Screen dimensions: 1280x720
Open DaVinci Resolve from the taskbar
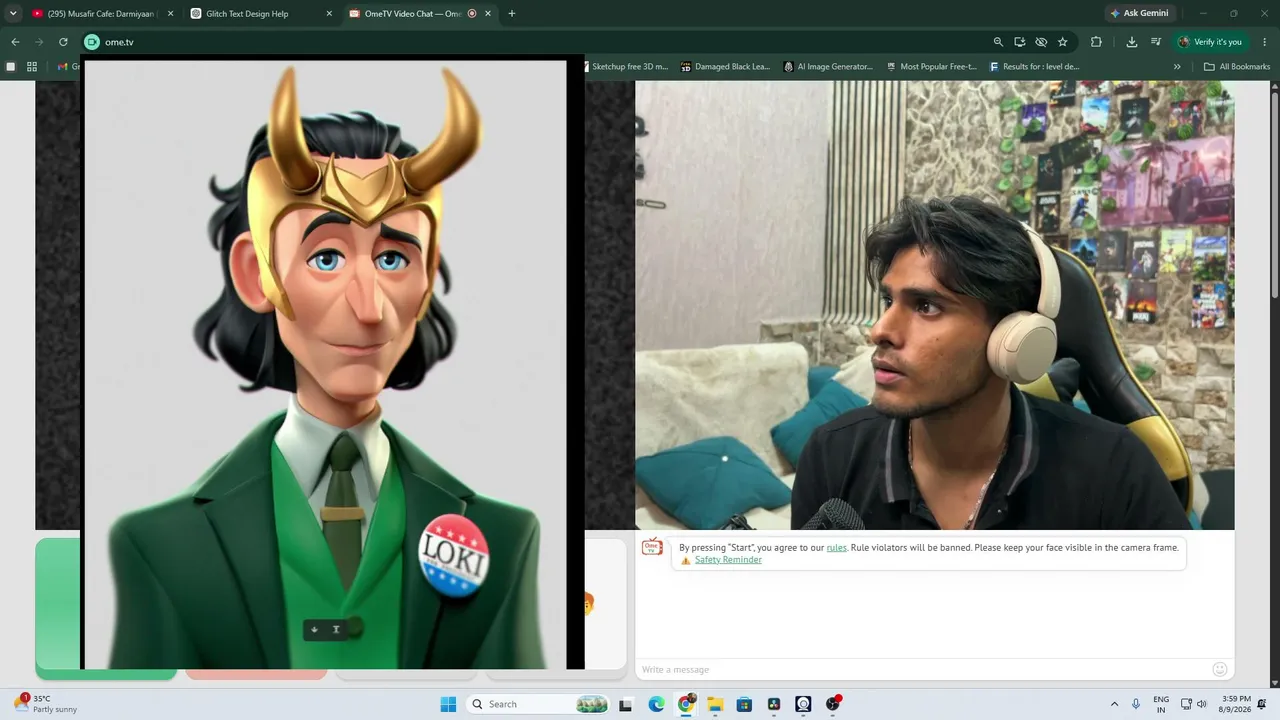tap(774, 704)
